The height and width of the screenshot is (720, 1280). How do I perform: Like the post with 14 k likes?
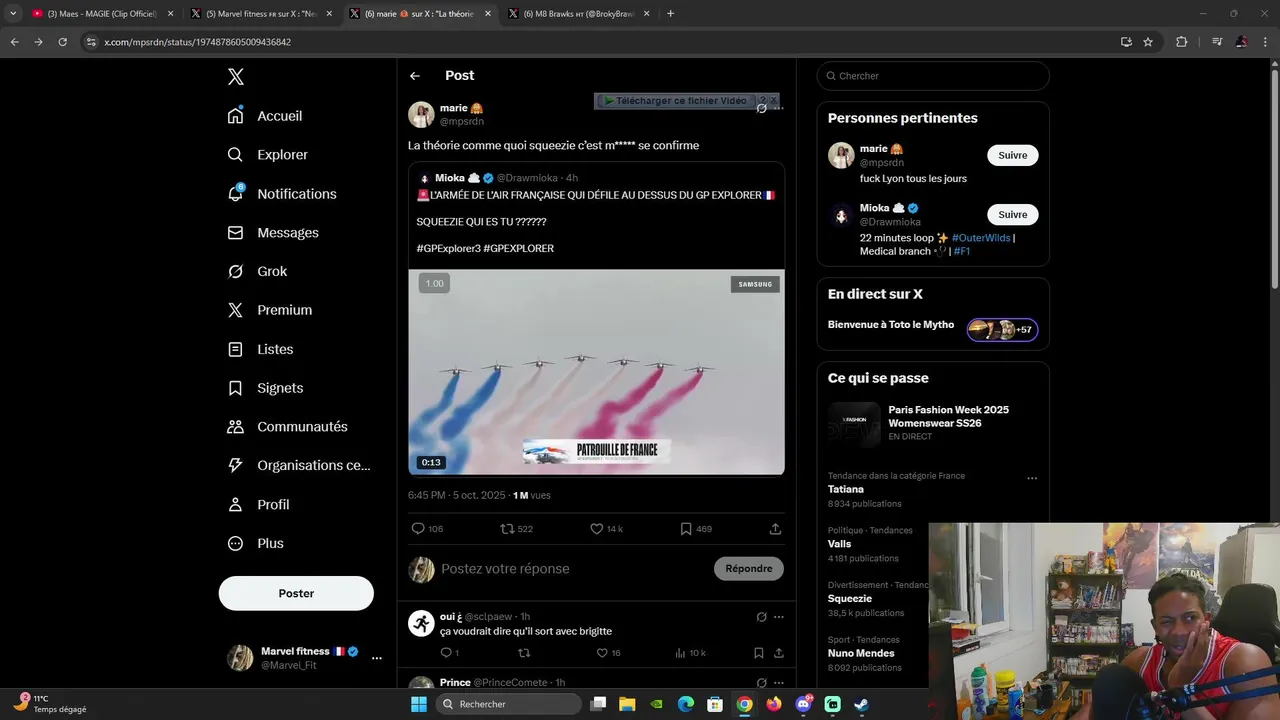tap(606, 529)
